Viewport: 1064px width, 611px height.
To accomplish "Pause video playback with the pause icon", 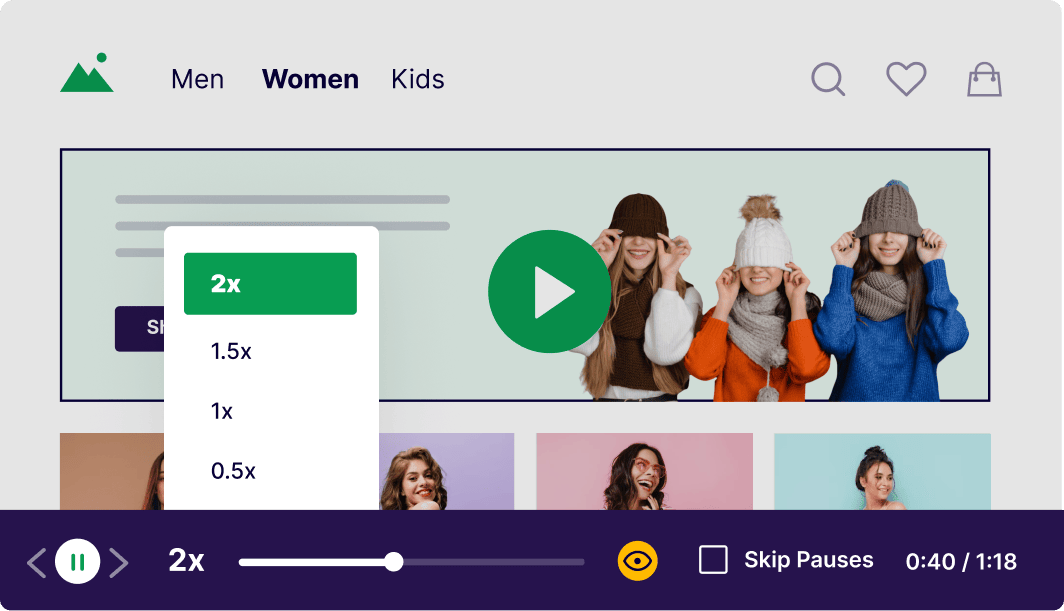I will point(78,561).
